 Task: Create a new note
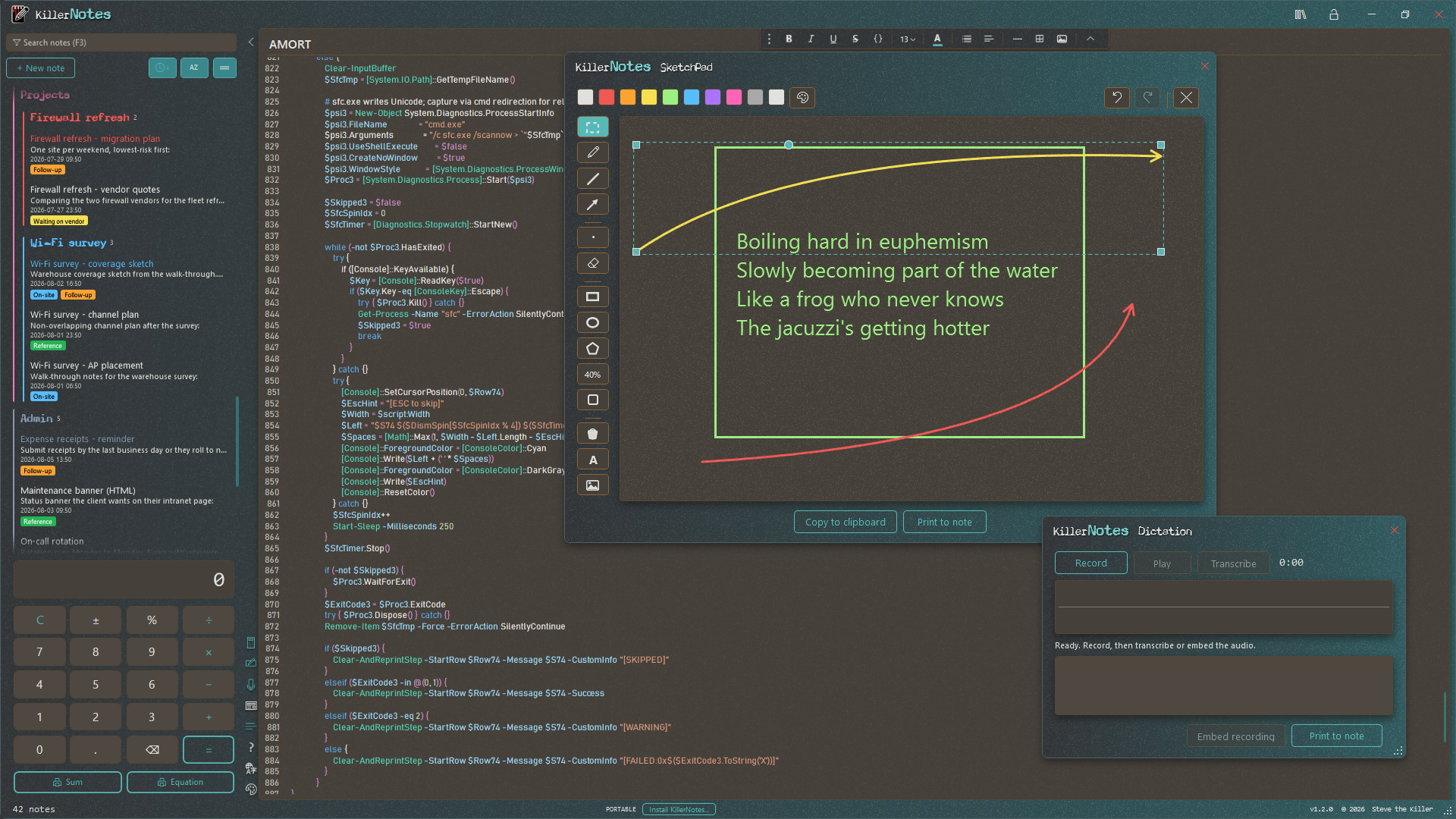[41, 67]
